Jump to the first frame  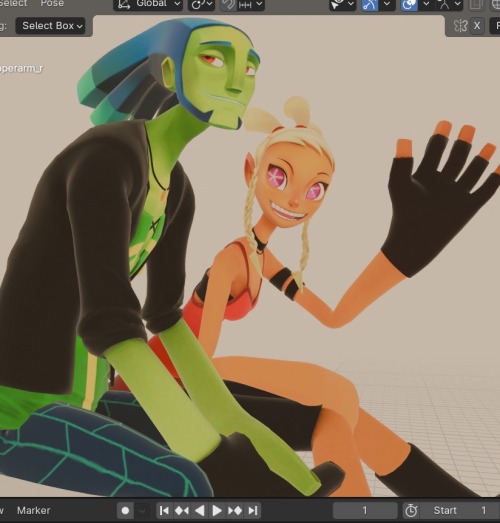[x=164, y=511]
